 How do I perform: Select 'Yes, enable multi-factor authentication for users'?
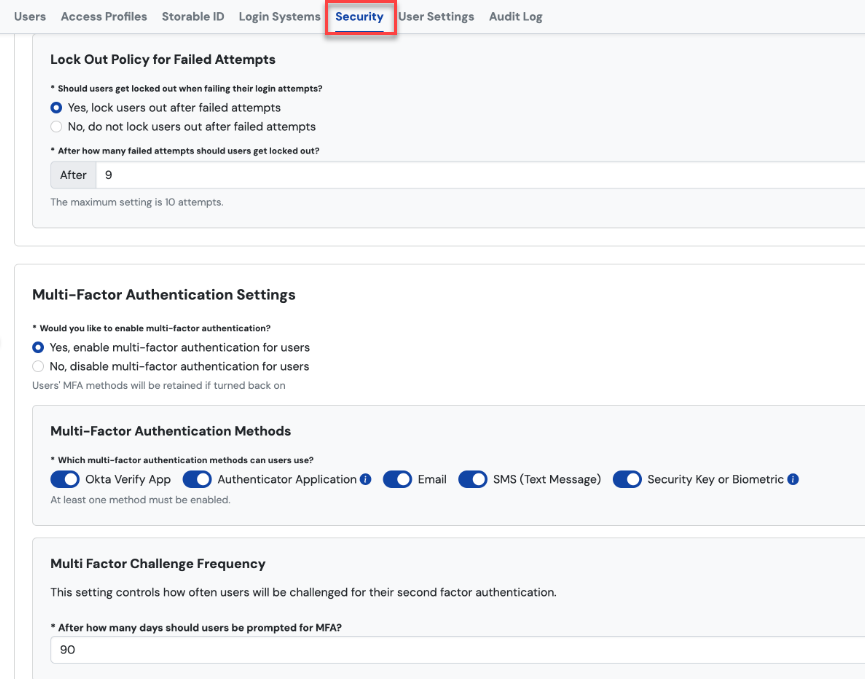[38, 348]
